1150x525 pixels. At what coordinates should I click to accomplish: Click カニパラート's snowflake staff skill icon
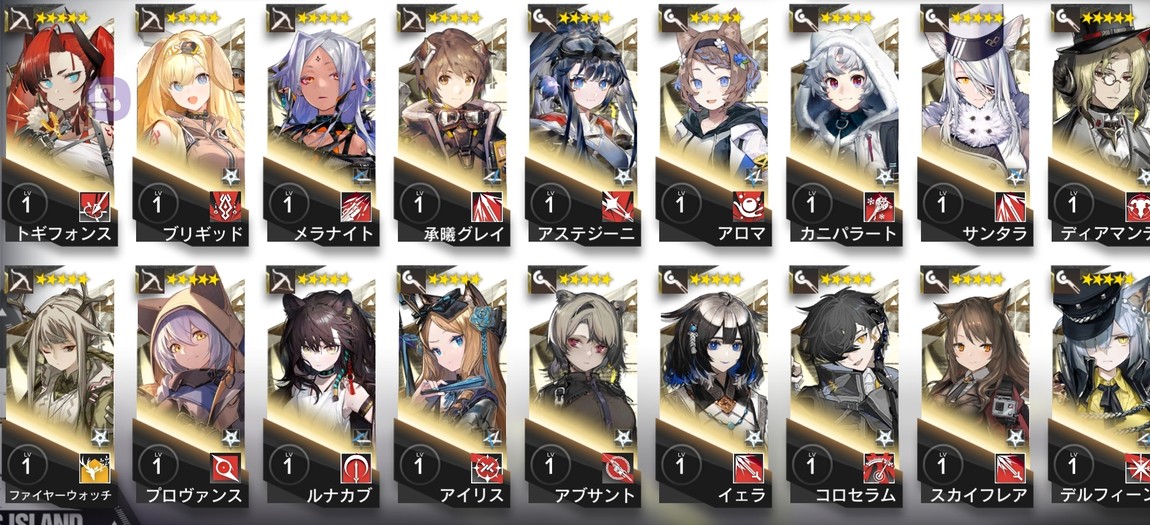pyautogui.click(x=879, y=206)
